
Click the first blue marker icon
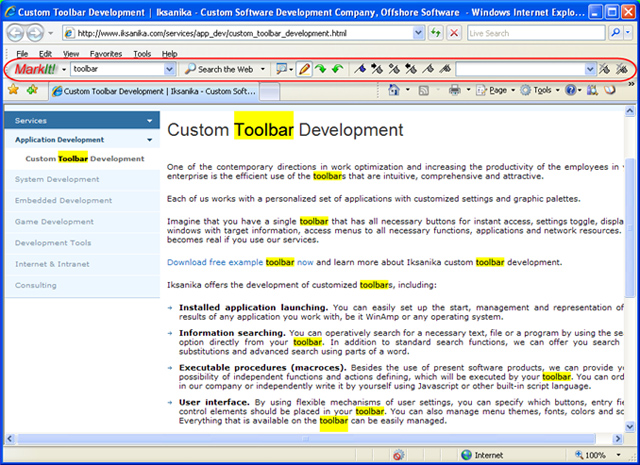(x=360, y=69)
